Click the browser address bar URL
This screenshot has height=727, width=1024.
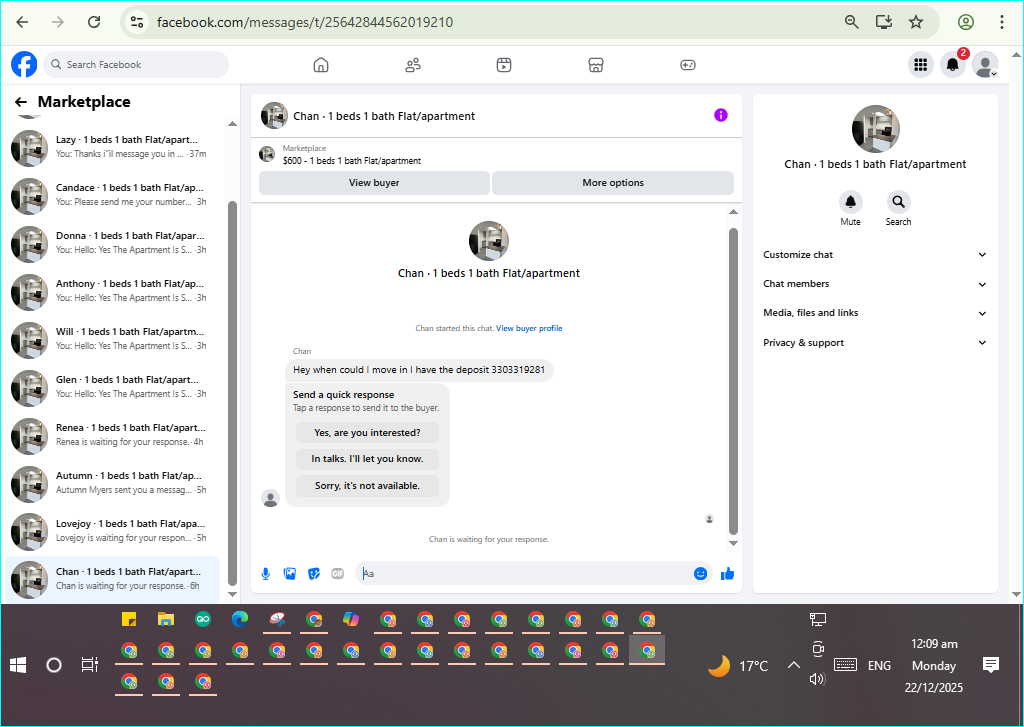(305, 22)
